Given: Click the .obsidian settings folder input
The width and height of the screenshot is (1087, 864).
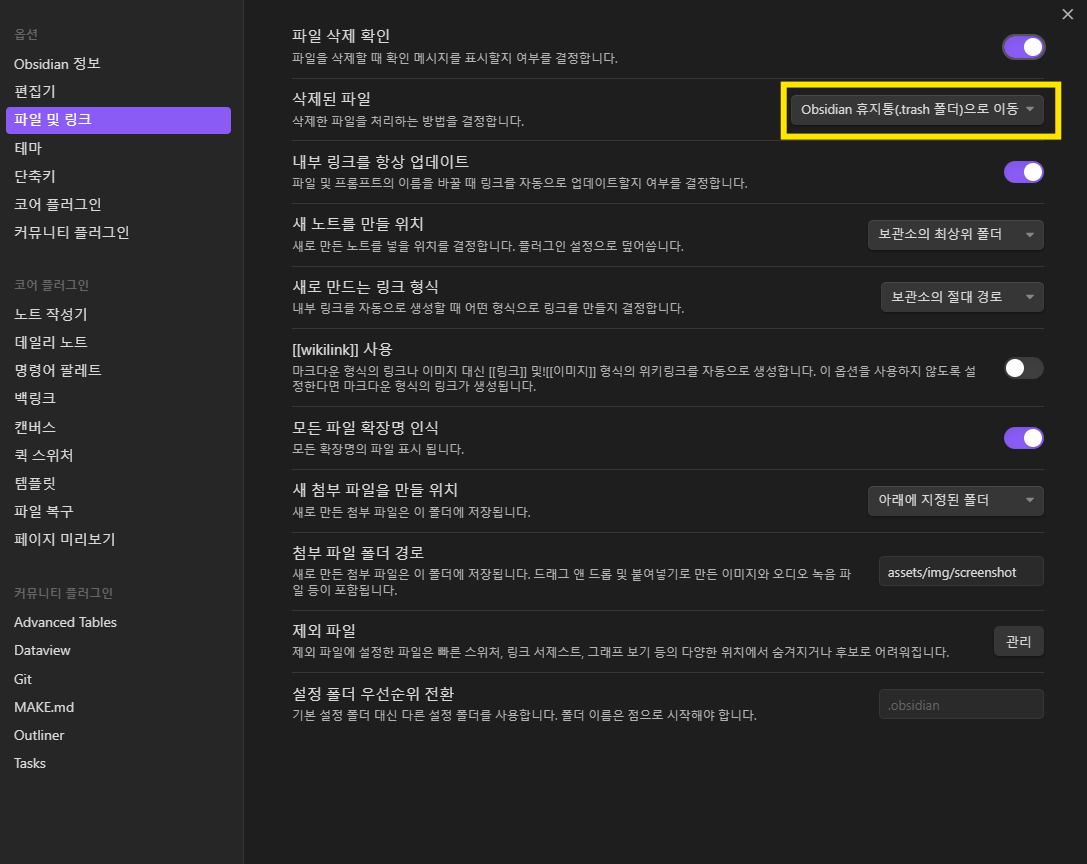Looking at the screenshot, I should (961, 705).
